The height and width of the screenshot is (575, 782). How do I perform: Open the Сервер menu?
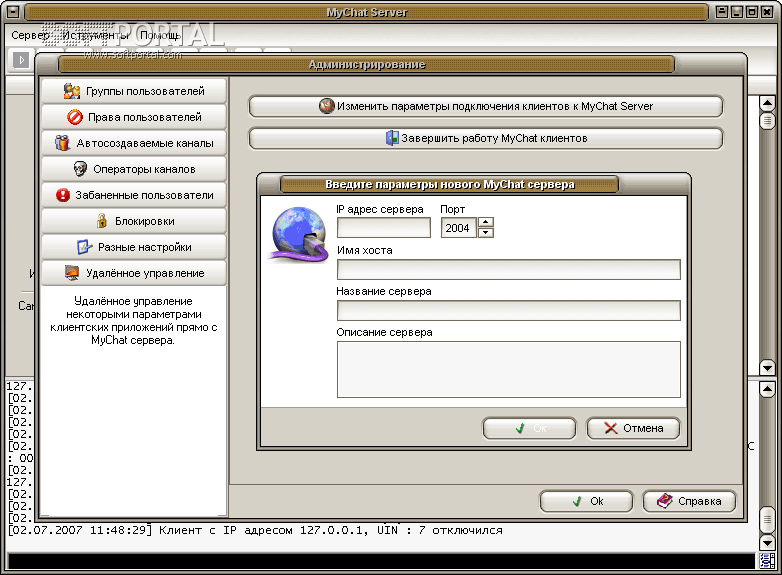[30, 35]
